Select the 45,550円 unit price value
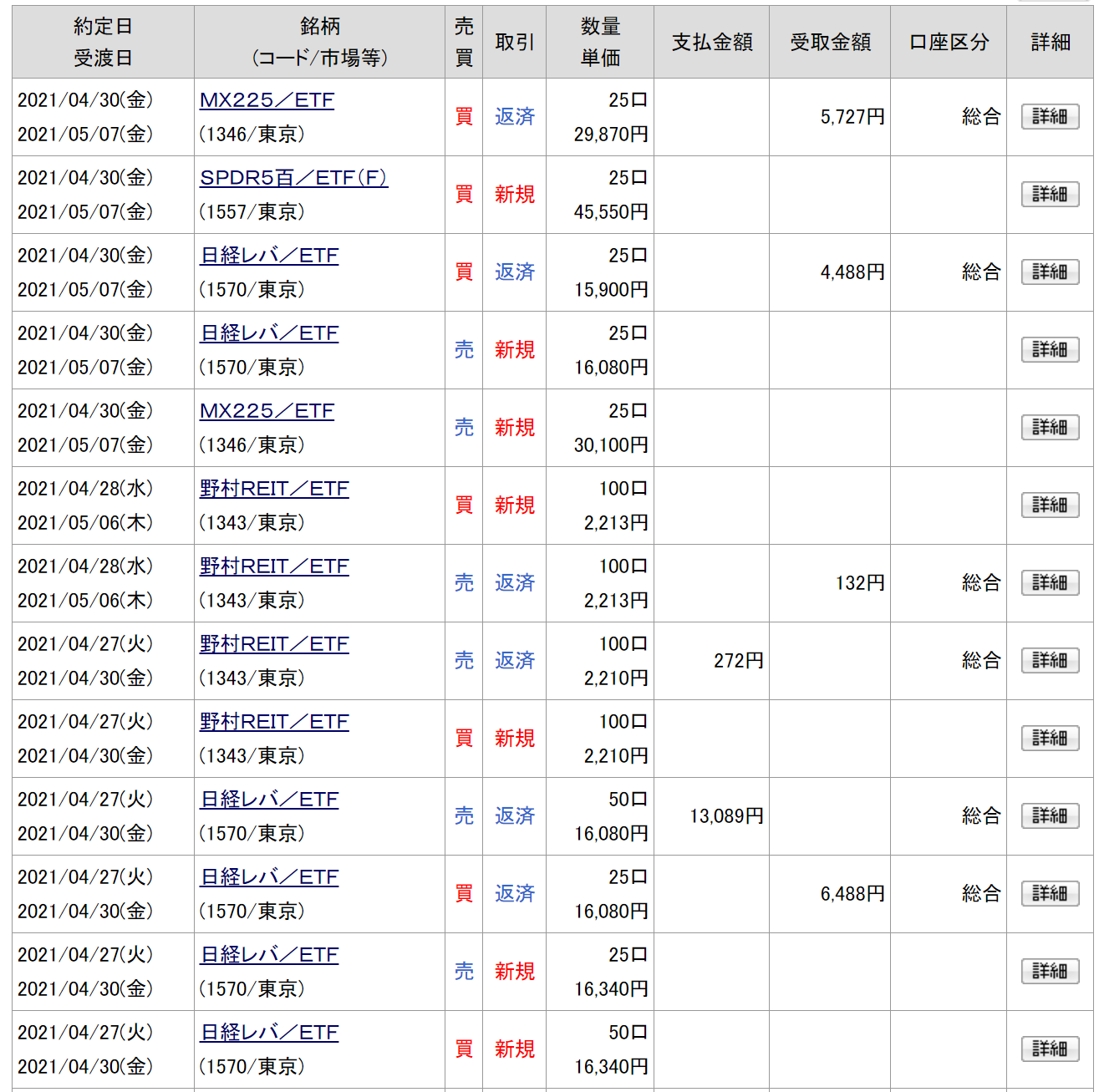 tap(611, 212)
